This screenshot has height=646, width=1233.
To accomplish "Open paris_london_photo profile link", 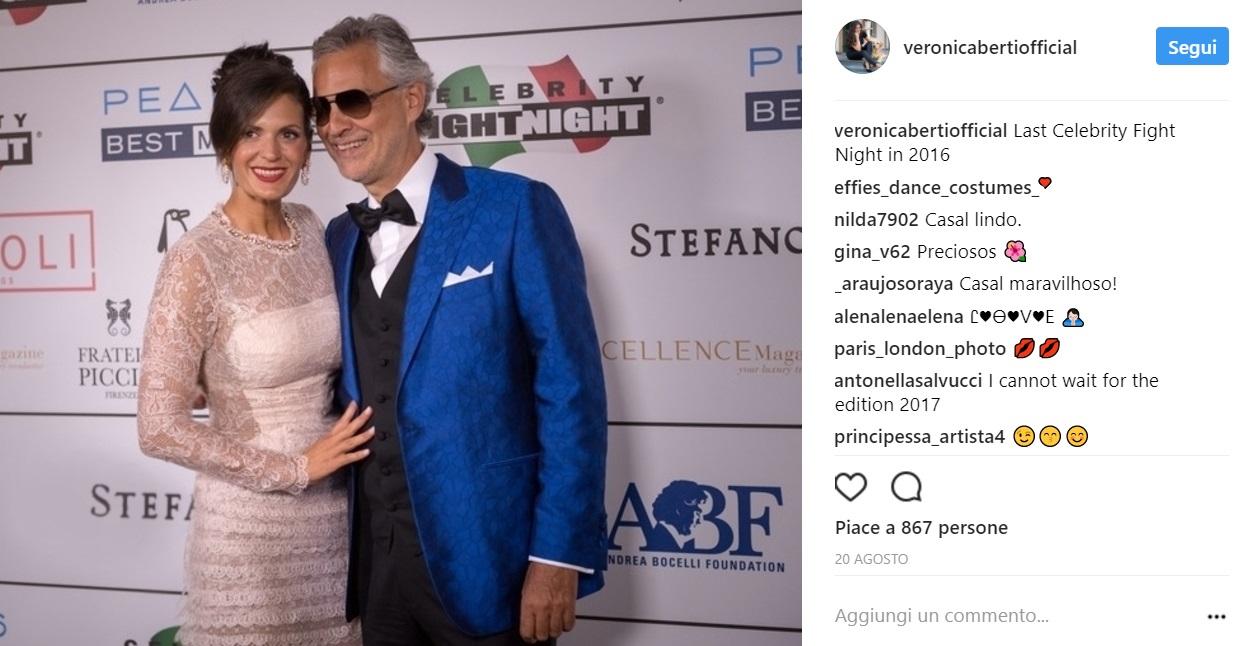I will point(920,349).
